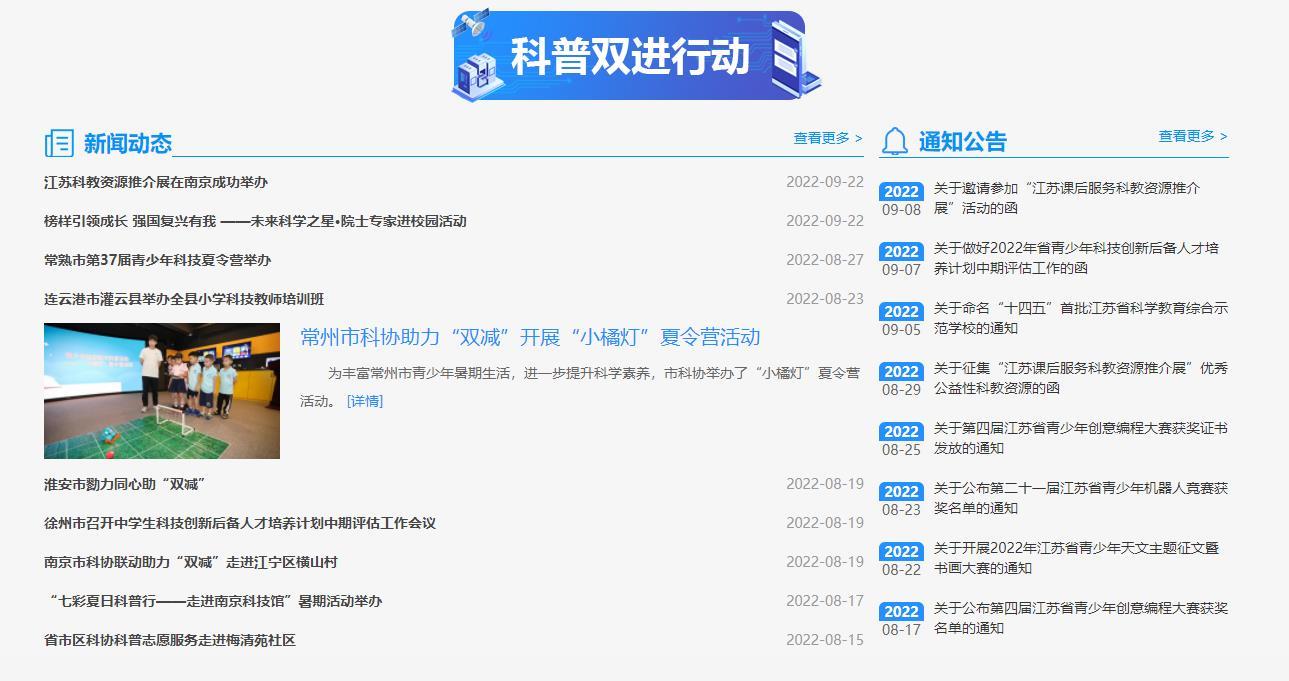Screen dimensions: 1289x681
Task: Open 查看更多 in 新闻动态 section
Action: pos(828,138)
